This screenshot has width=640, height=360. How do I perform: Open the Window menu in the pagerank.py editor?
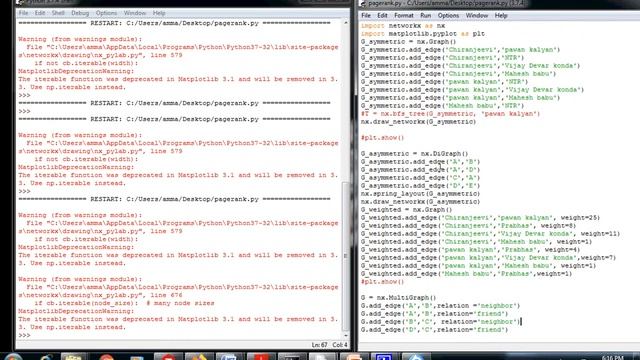(x=477, y=16)
